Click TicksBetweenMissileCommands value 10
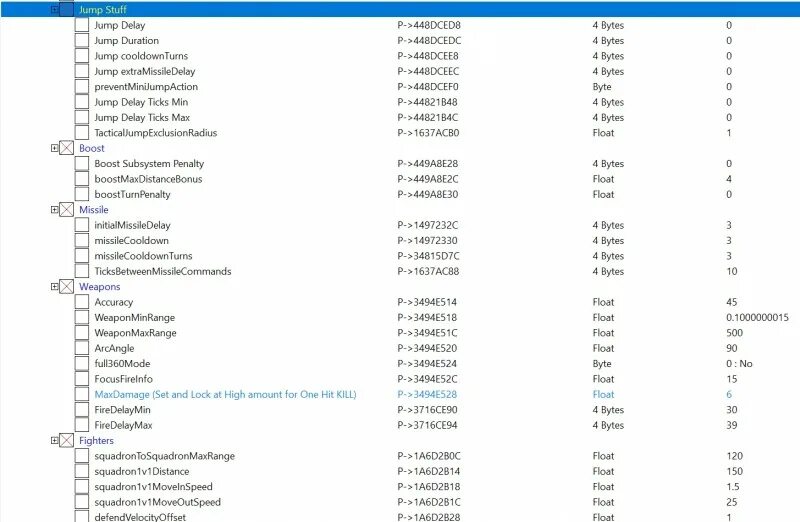 click(732, 271)
